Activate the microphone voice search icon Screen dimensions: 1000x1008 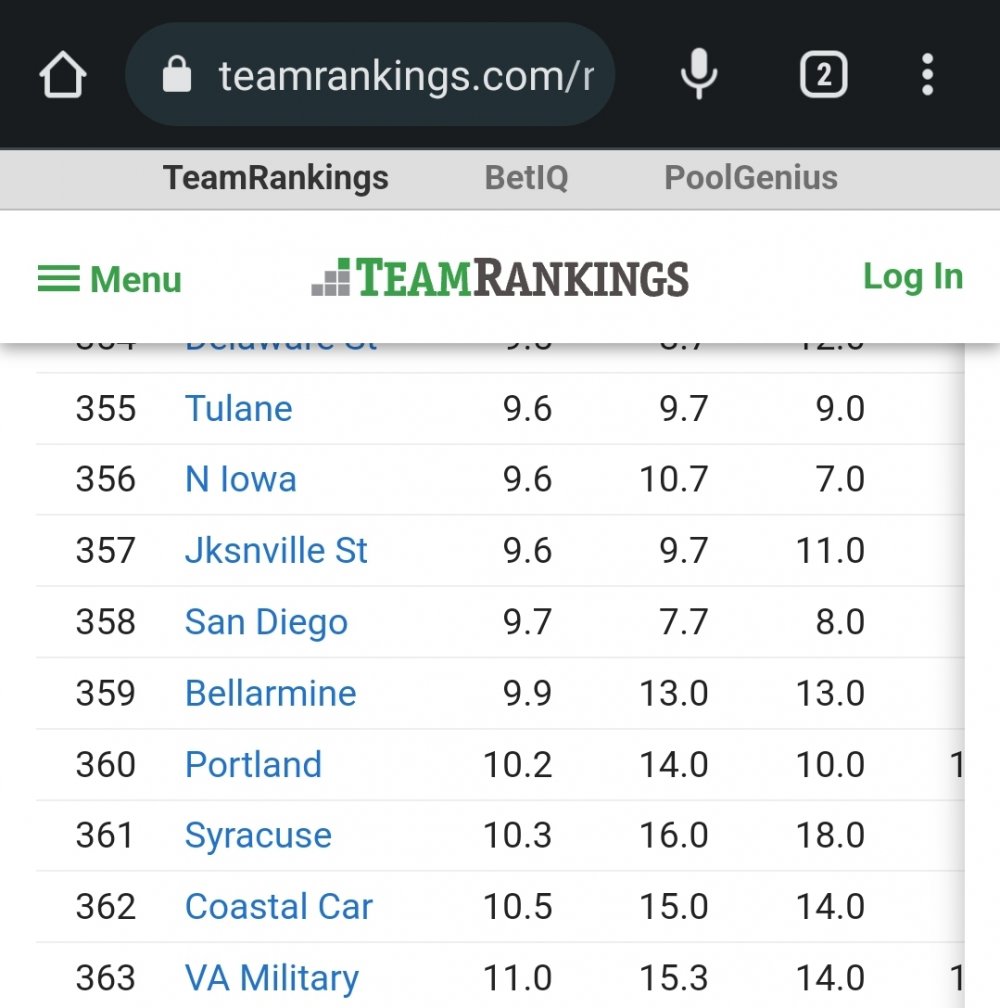pos(698,75)
